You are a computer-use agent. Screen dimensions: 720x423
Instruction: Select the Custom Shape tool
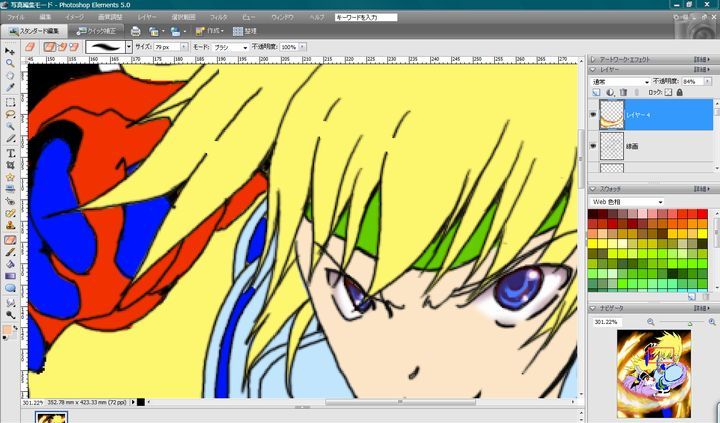[10, 288]
